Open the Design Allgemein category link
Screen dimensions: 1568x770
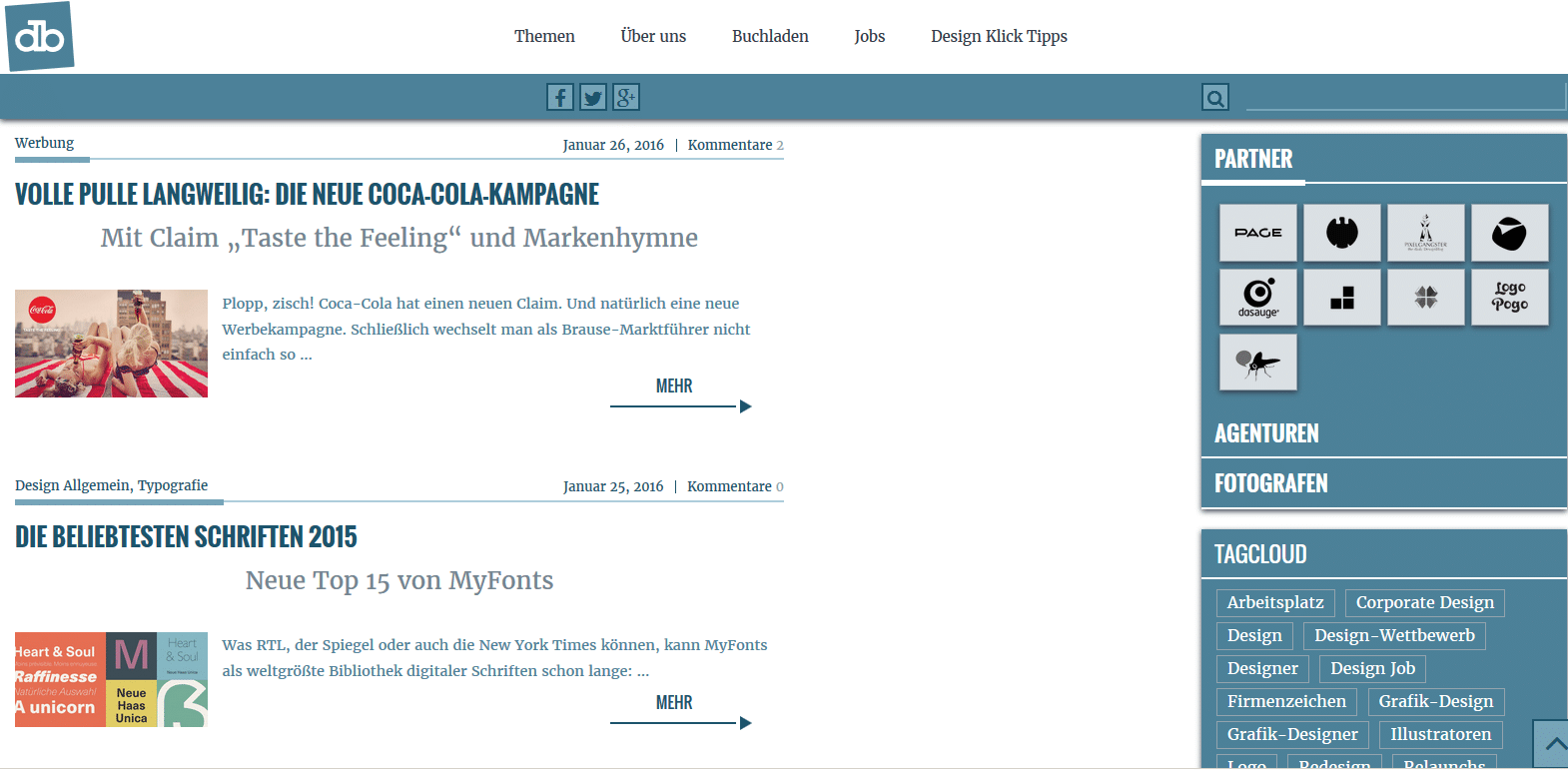pos(72,485)
